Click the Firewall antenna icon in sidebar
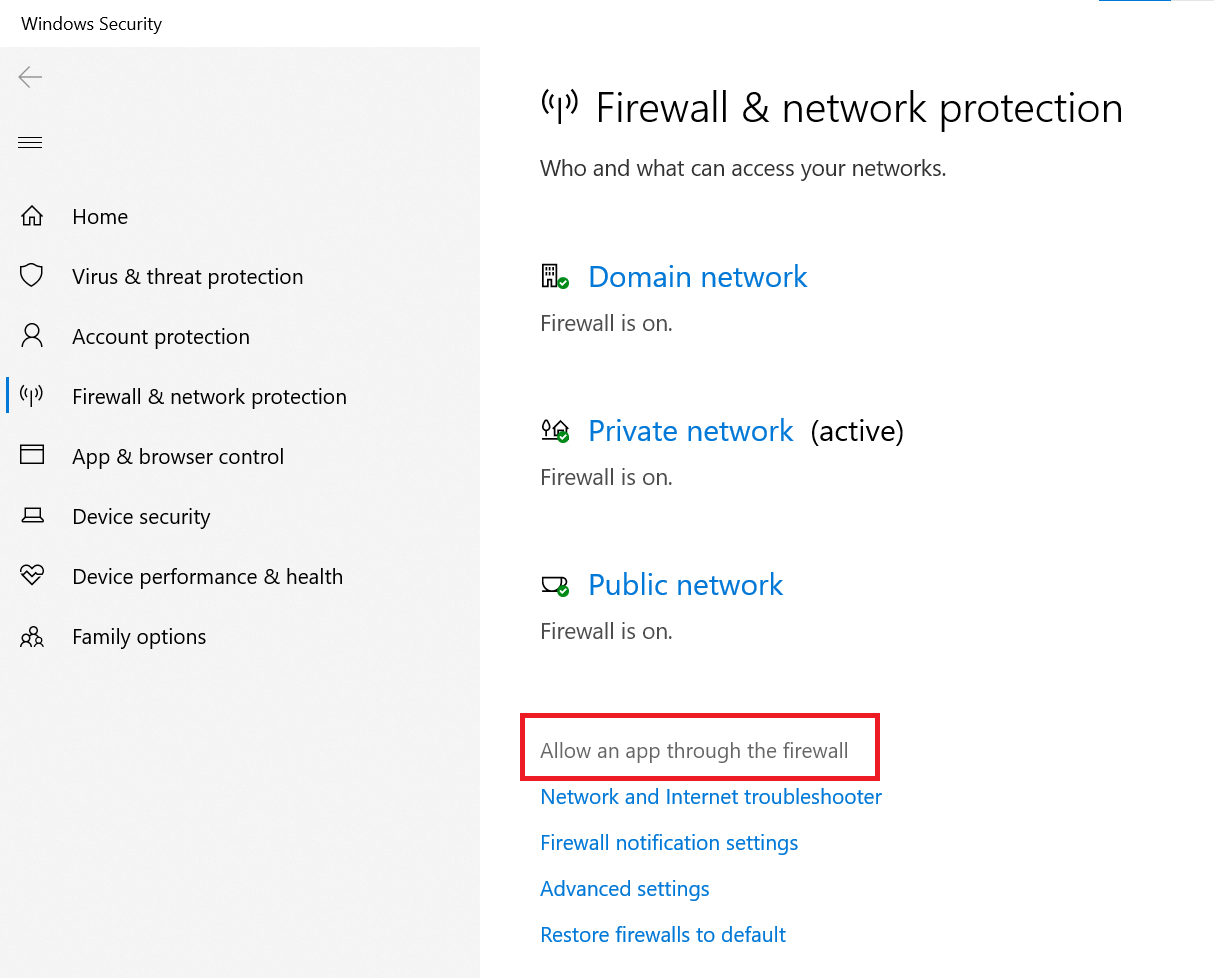 tap(32, 396)
